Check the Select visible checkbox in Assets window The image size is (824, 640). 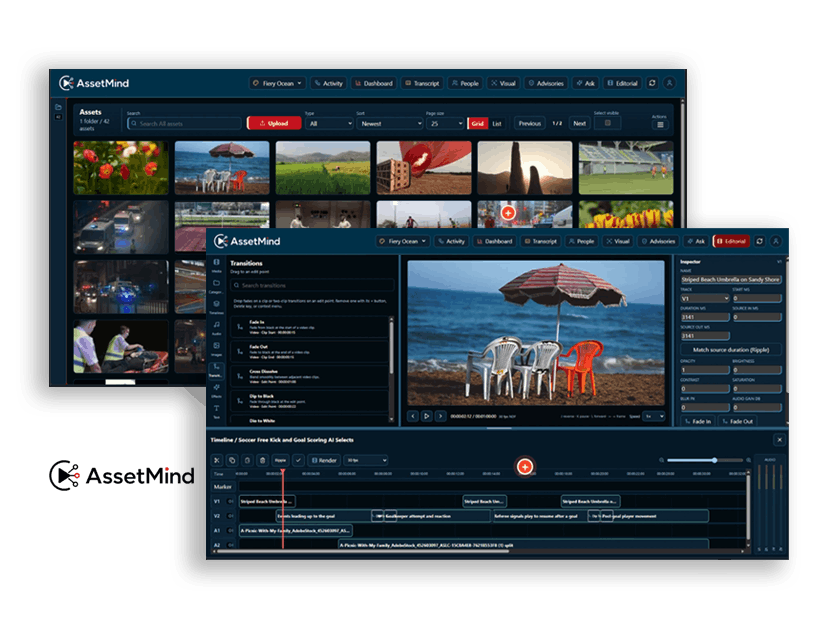[x=607, y=123]
